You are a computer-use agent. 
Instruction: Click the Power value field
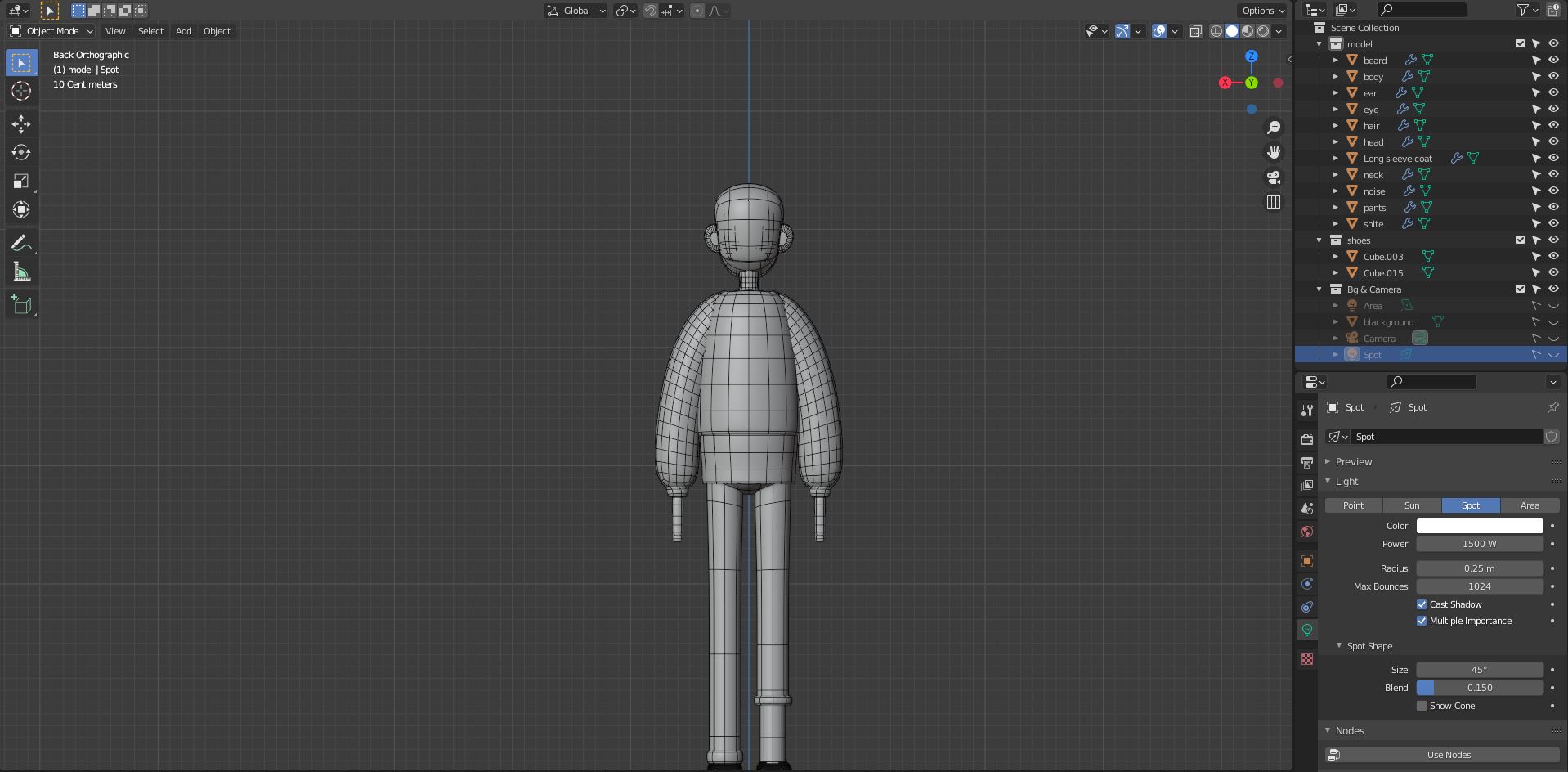[1479, 544]
